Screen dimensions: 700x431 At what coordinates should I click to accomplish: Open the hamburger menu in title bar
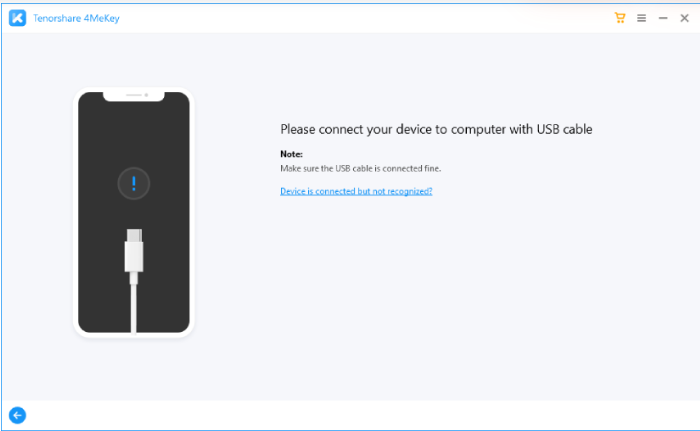click(642, 18)
